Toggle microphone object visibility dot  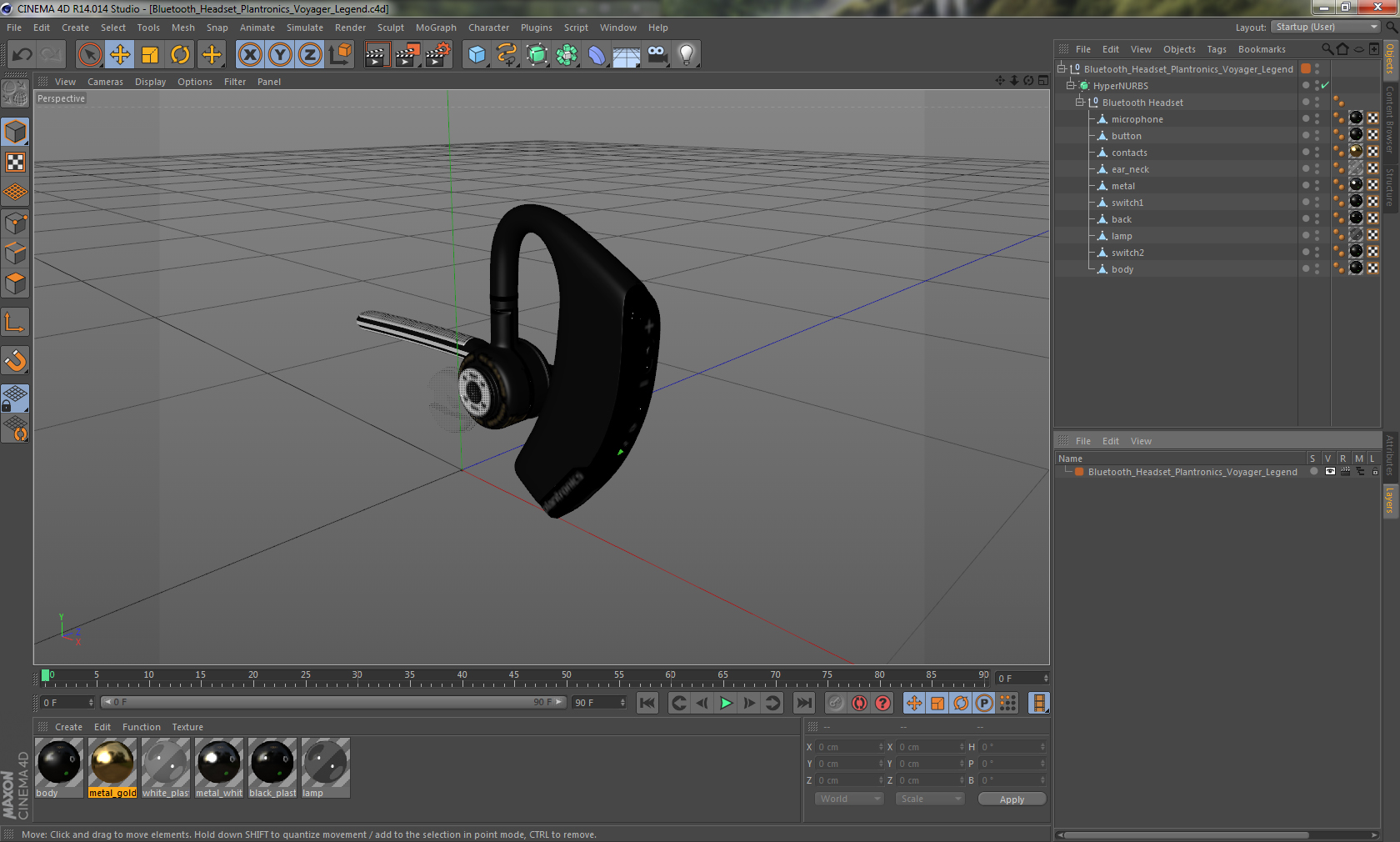coord(1306,118)
